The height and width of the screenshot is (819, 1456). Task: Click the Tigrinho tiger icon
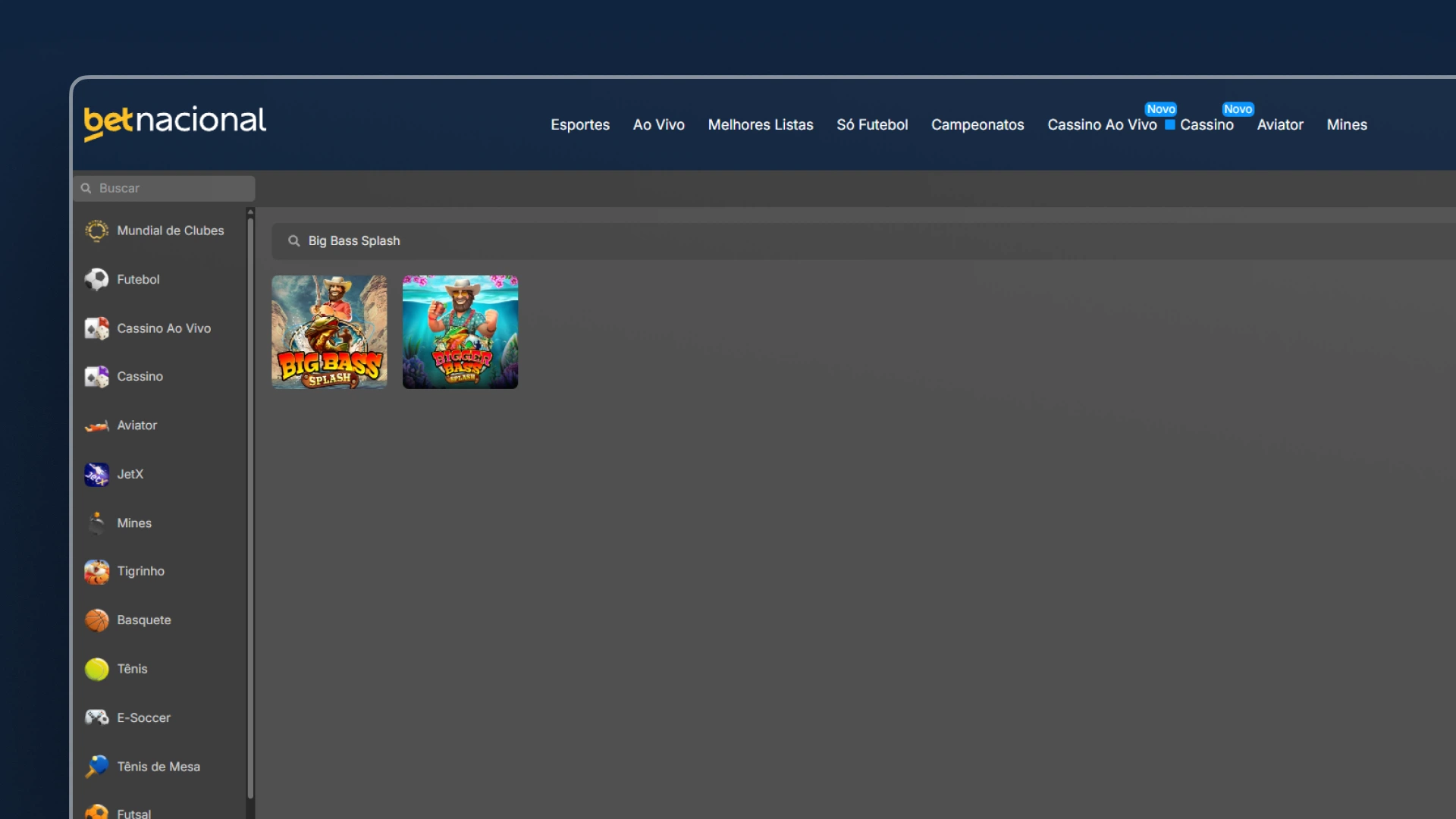[x=96, y=572]
